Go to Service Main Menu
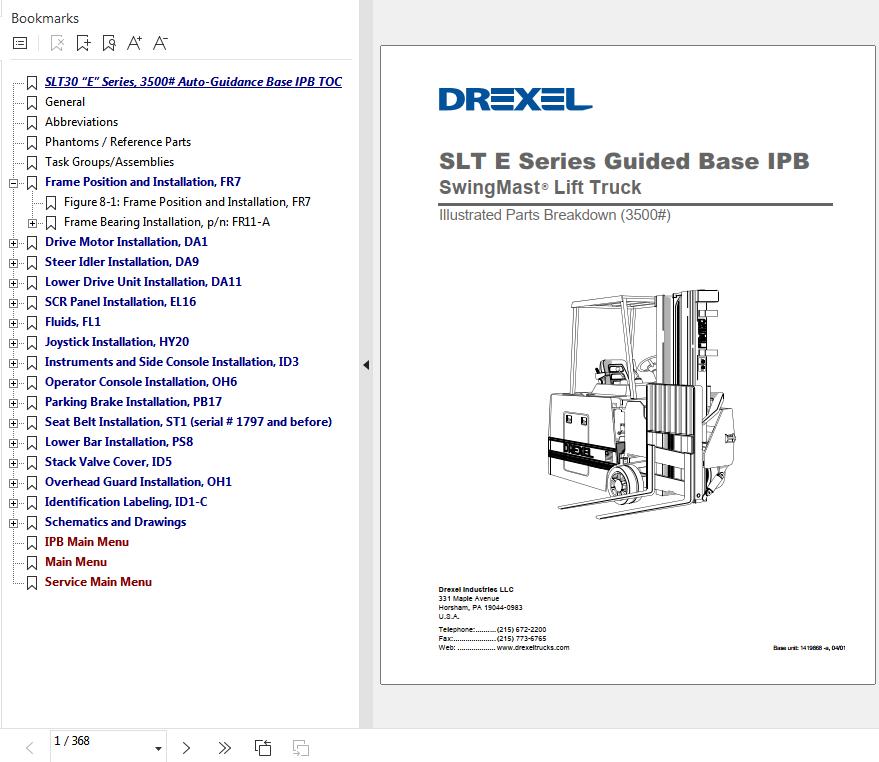 pyautogui.click(x=98, y=582)
